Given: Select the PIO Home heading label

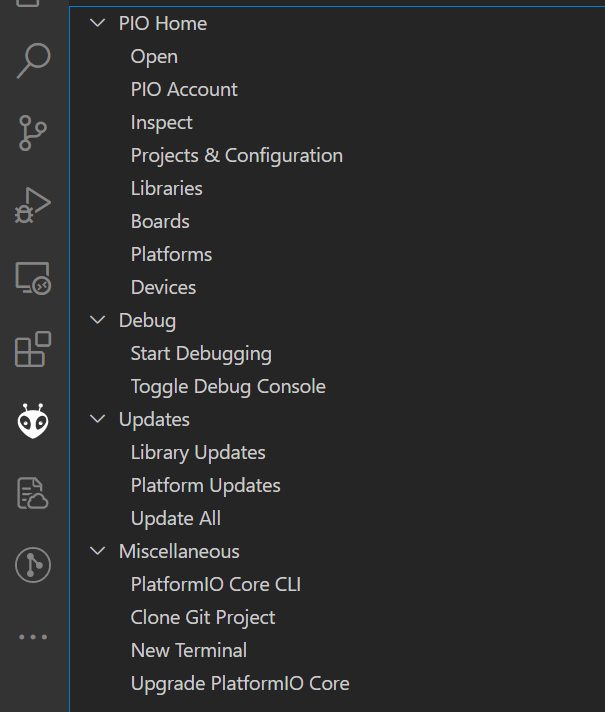Looking at the screenshot, I should coord(163,24).
